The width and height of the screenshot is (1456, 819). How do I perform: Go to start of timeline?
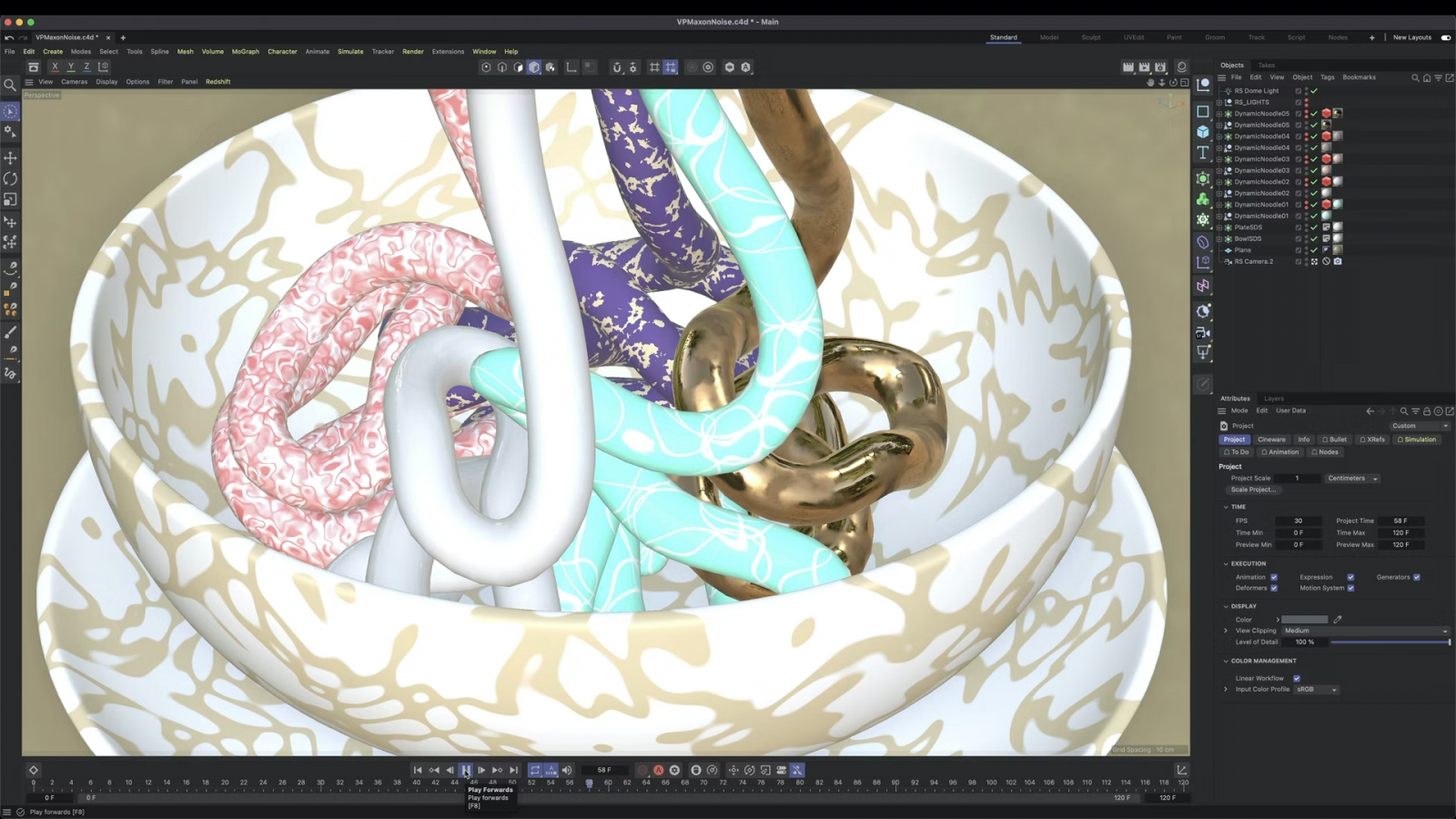[x=418, y=770]
